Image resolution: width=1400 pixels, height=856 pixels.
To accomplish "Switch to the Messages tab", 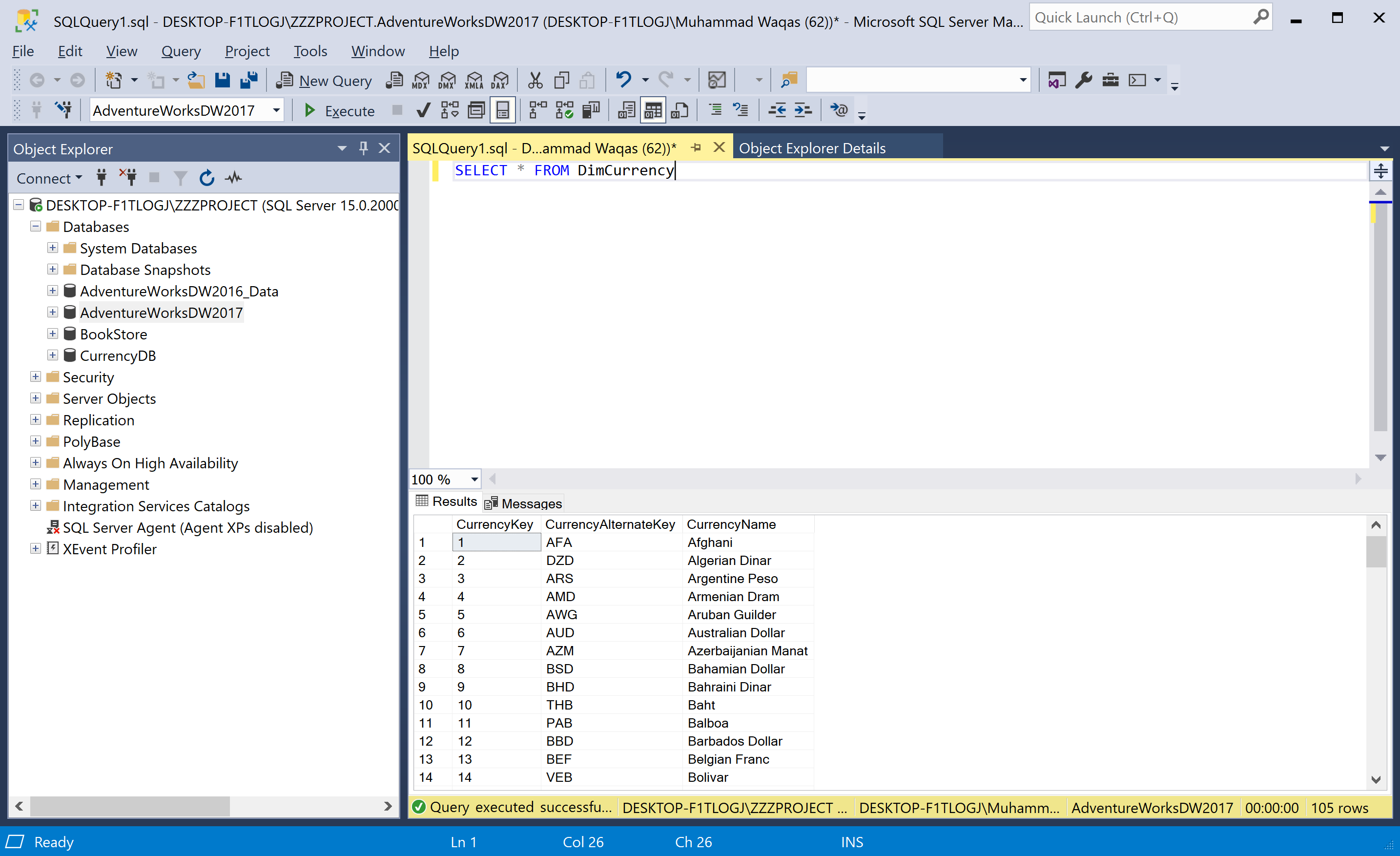I will click(x=523, y=503).
